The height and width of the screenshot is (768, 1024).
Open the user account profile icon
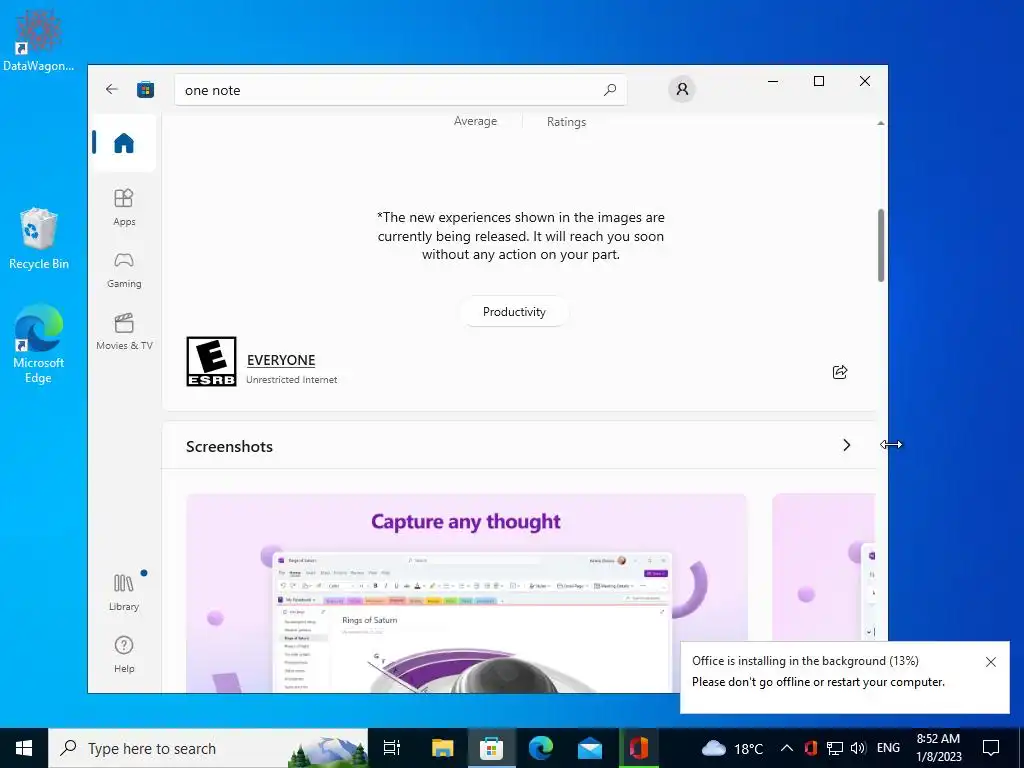(682, 89)
